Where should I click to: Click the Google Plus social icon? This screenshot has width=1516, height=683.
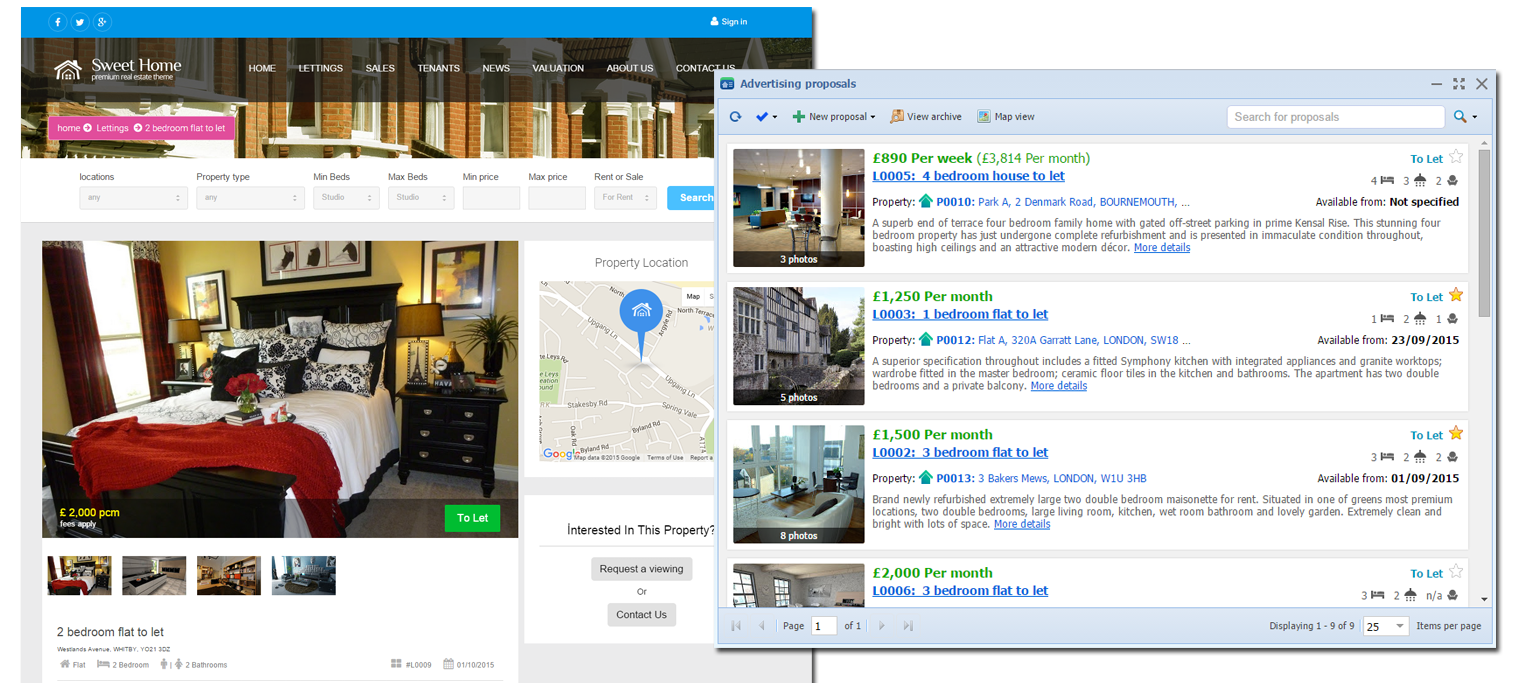tap(103, 22)
